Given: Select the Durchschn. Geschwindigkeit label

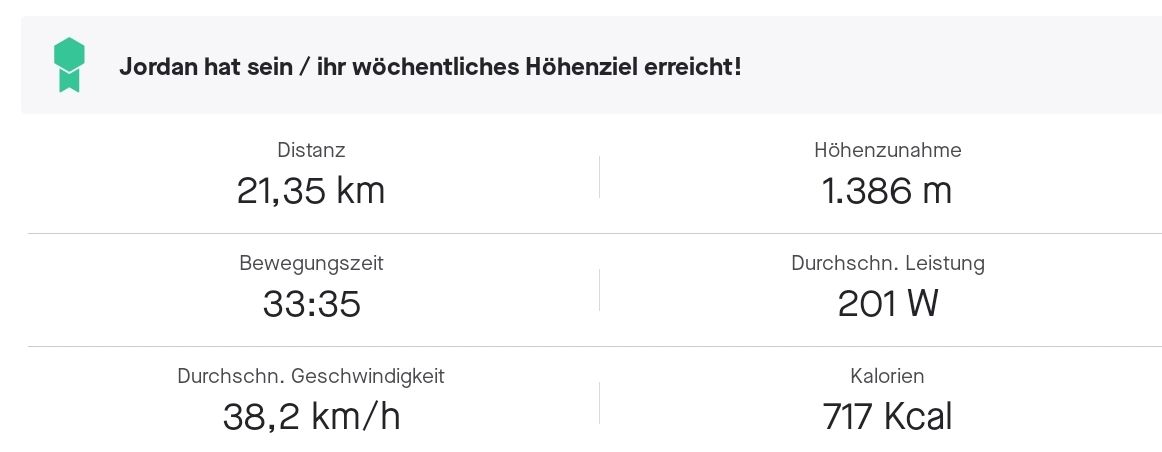Looking at the screenshot, I should pyautogui.click(x=311, y=377).
